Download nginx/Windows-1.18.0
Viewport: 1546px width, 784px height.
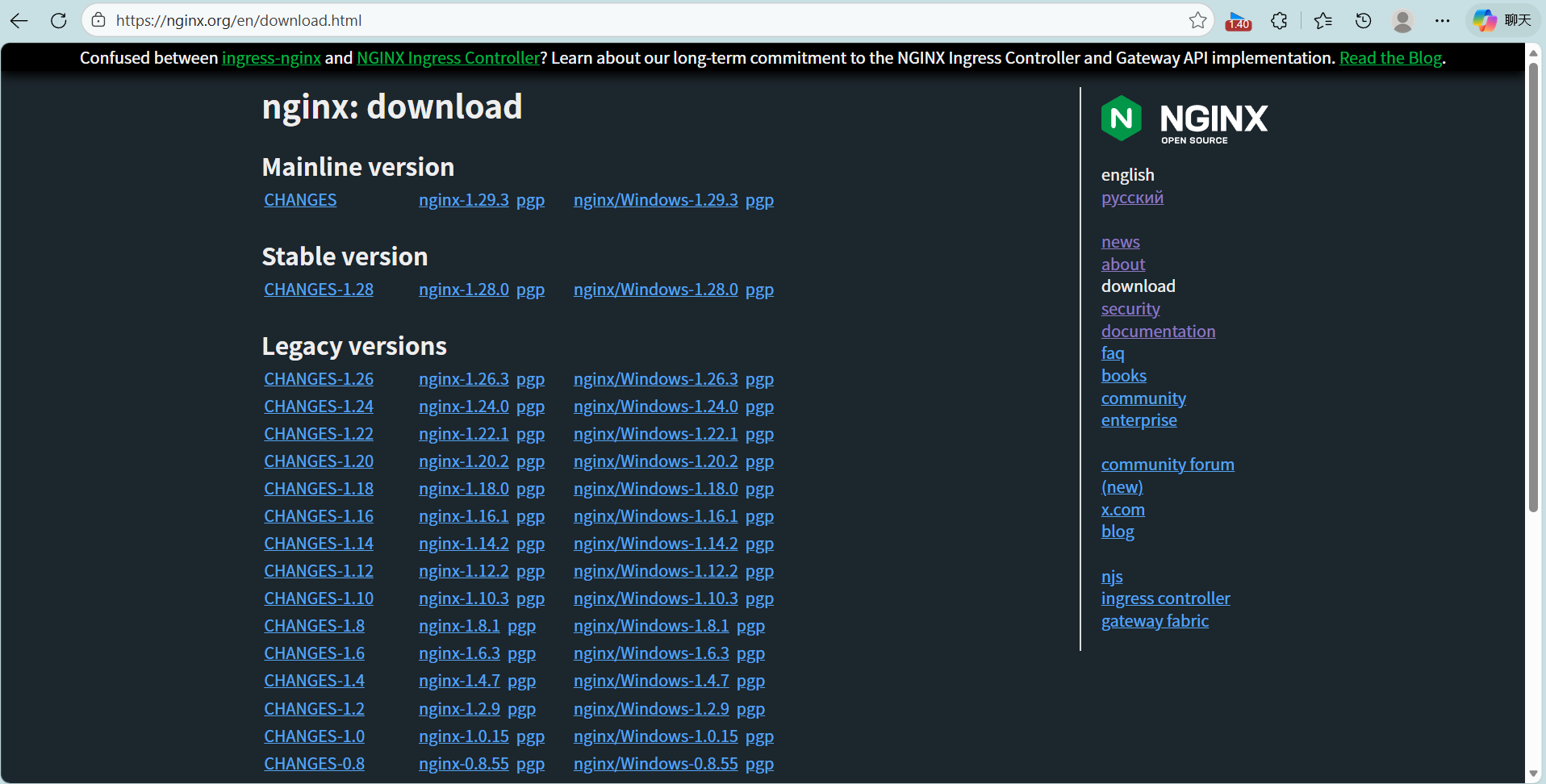(655, 489)
